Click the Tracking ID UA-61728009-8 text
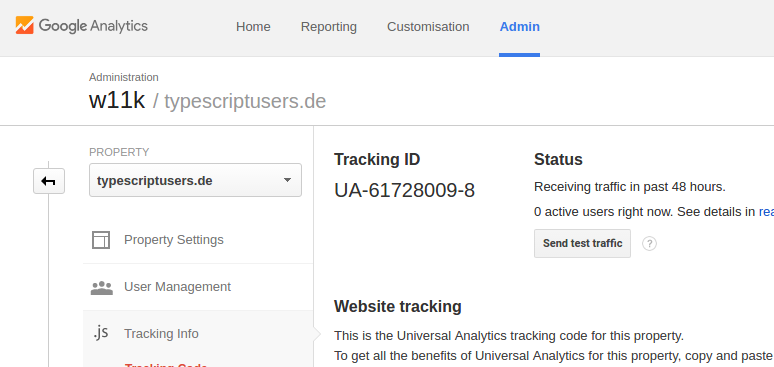This screenshot has width=774, height=367. (x=404, y=190)
